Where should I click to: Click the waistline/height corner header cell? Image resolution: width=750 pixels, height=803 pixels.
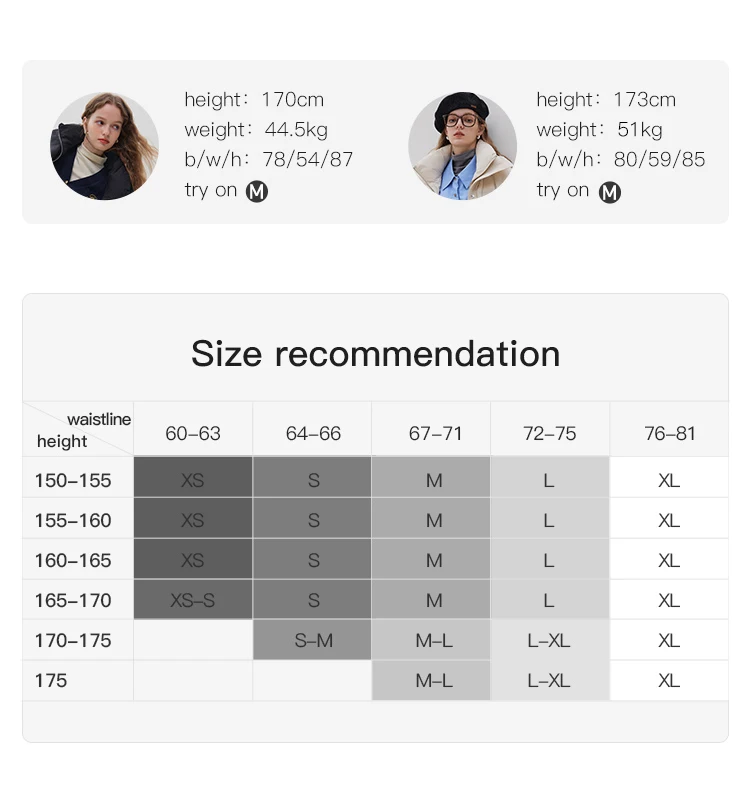coord(78,429)
